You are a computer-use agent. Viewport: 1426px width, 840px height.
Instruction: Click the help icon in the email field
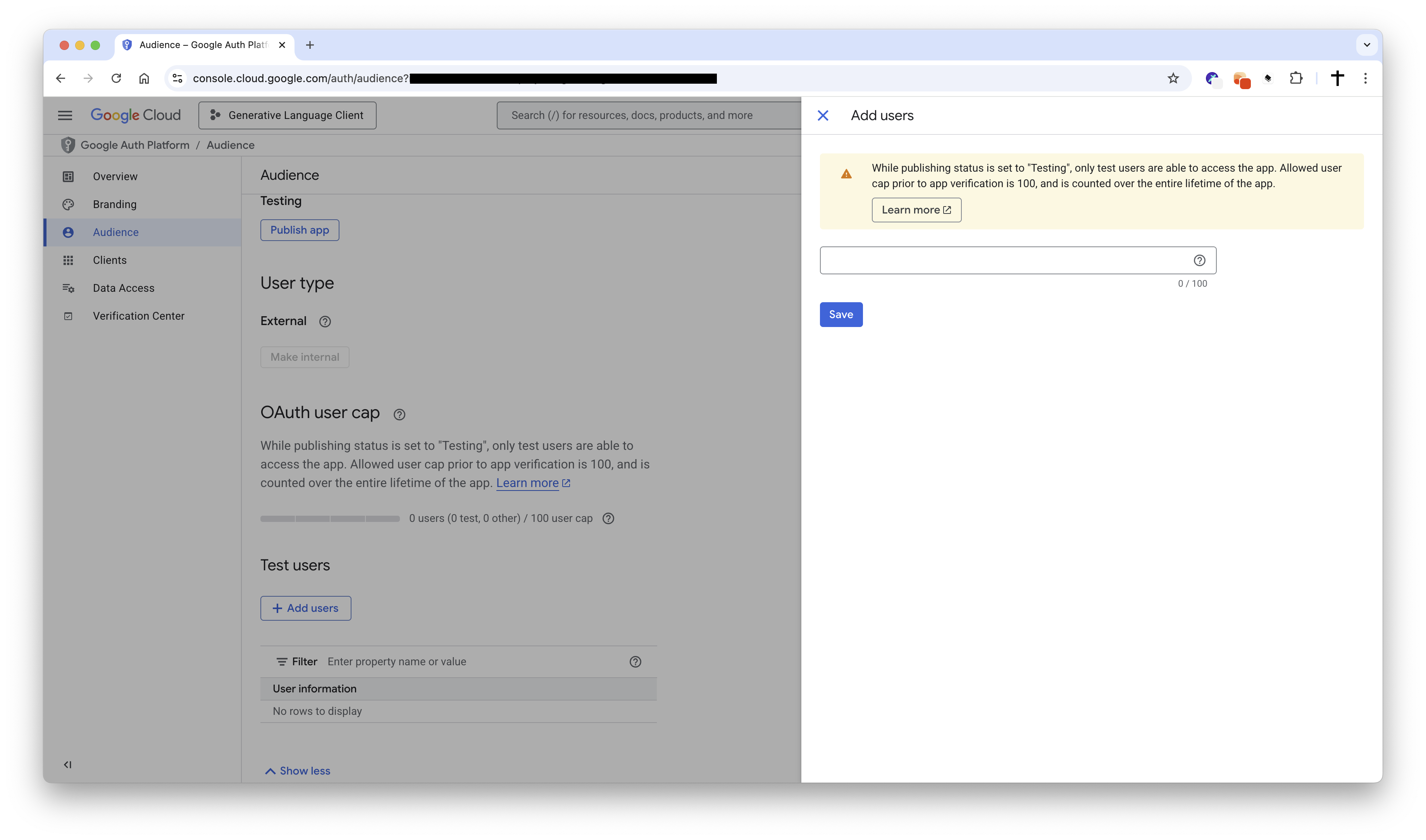click(1199, 260)
